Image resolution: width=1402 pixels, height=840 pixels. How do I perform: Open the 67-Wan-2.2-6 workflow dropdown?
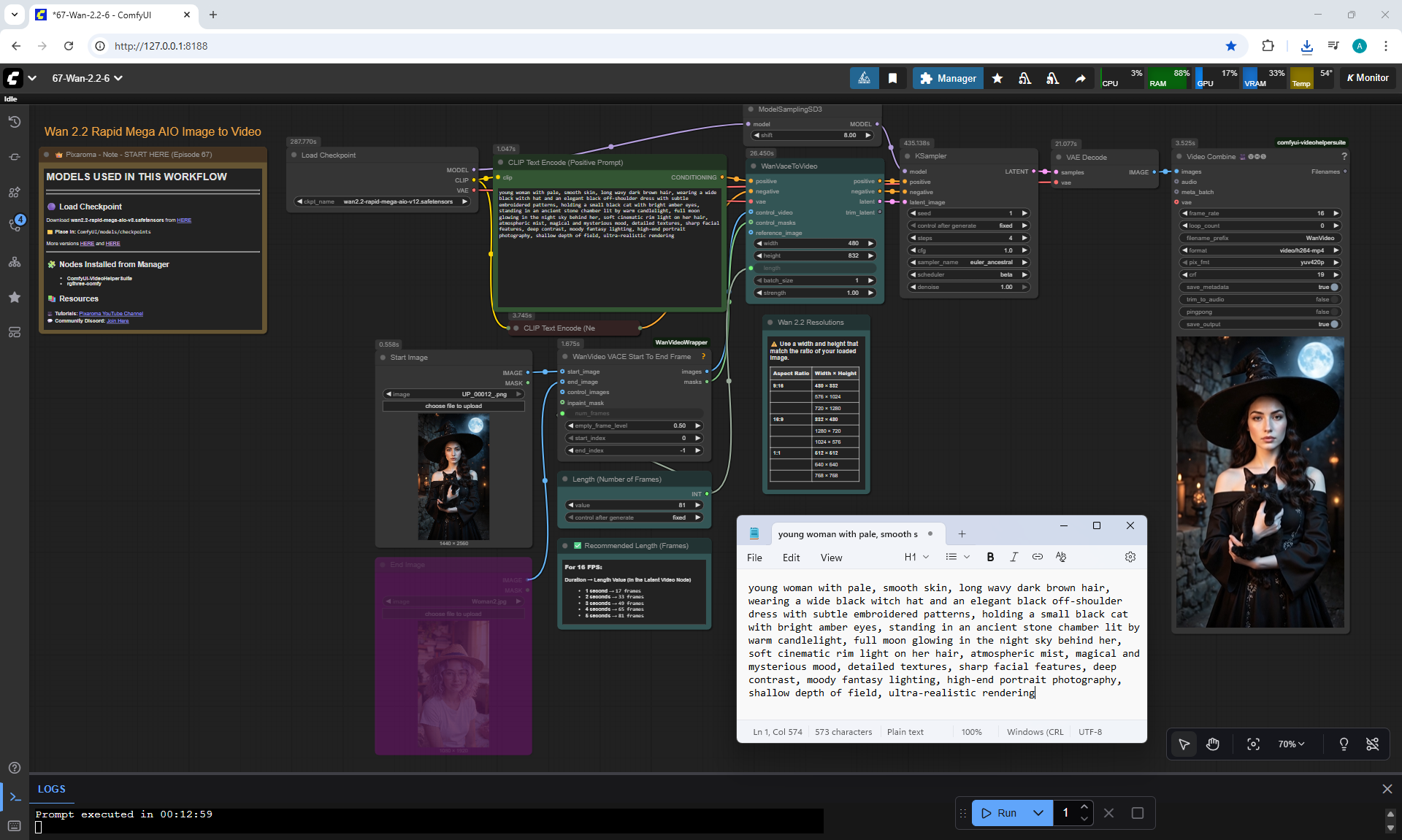tap(87, 78)
